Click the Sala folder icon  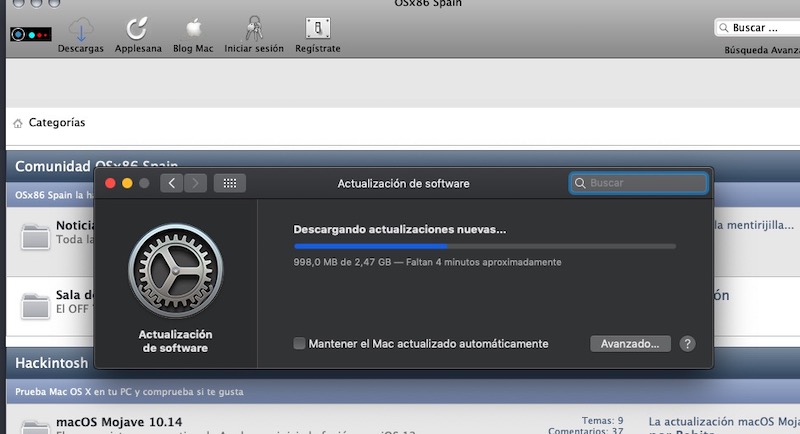click(x=35, y=305)
